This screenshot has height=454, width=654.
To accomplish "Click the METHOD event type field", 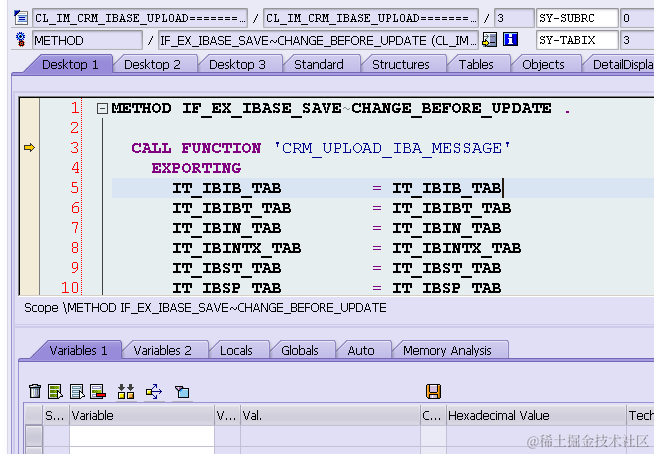I will [x=87, y=40].
